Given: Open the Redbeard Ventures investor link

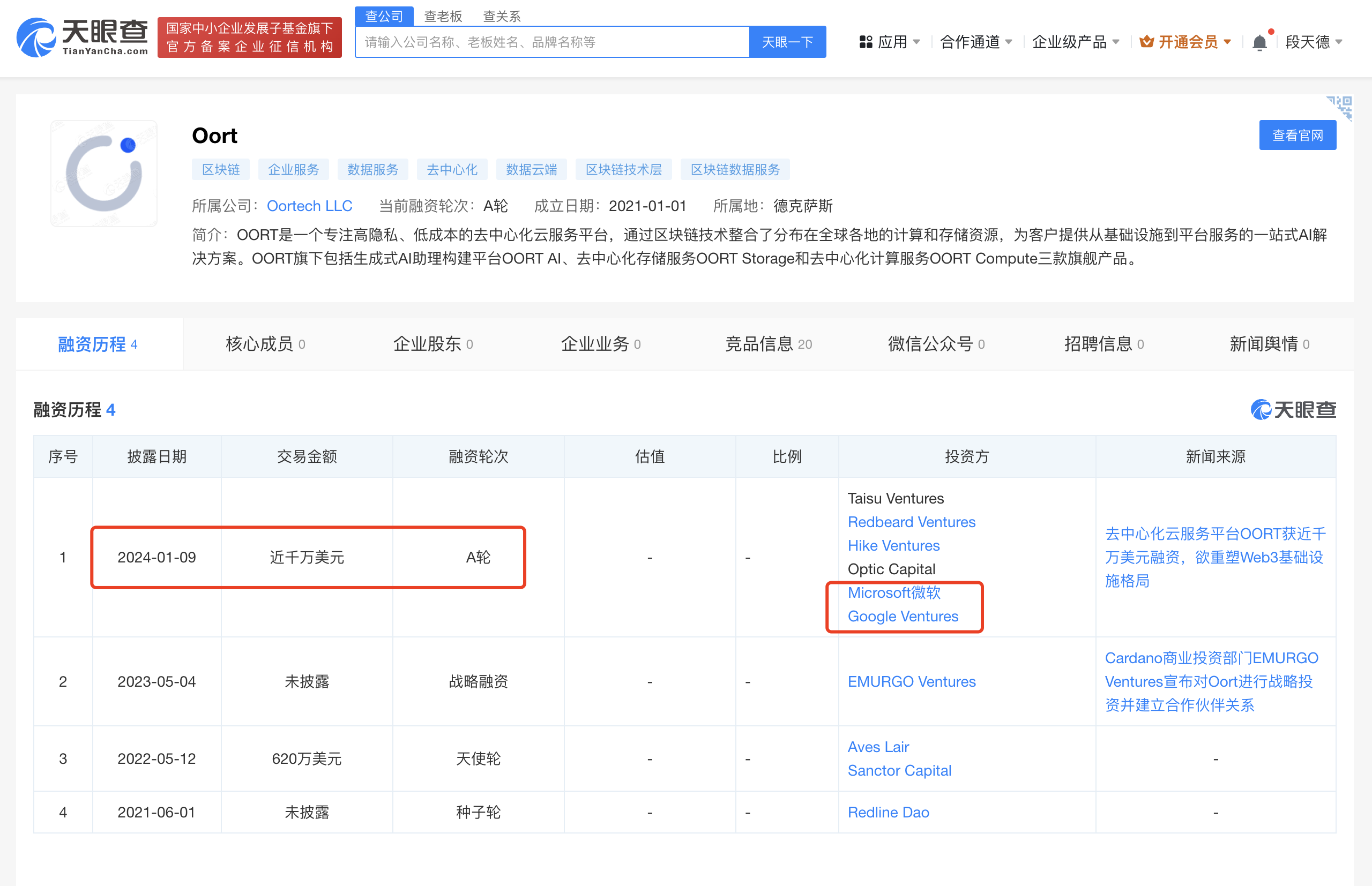Looking at the screenshot, I should 912,522.
